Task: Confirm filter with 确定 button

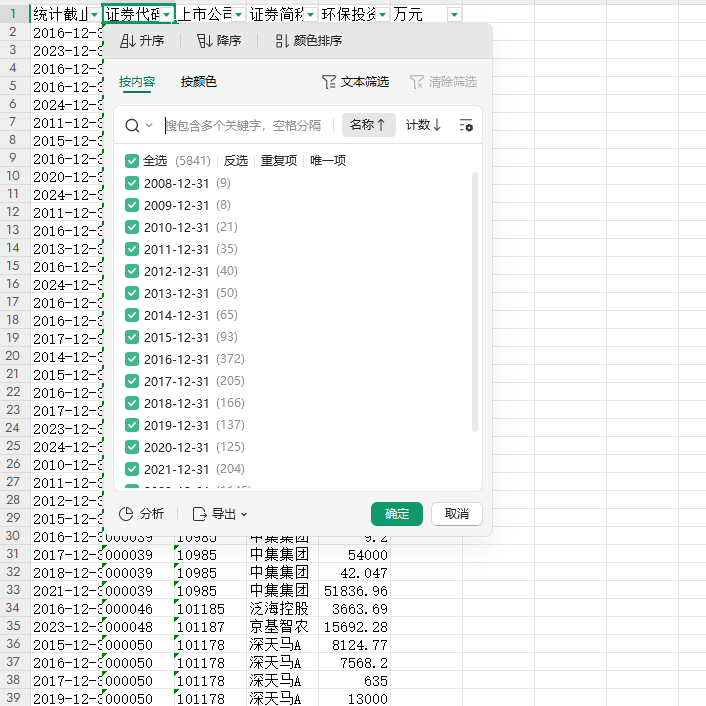Action: click(397, 514)
